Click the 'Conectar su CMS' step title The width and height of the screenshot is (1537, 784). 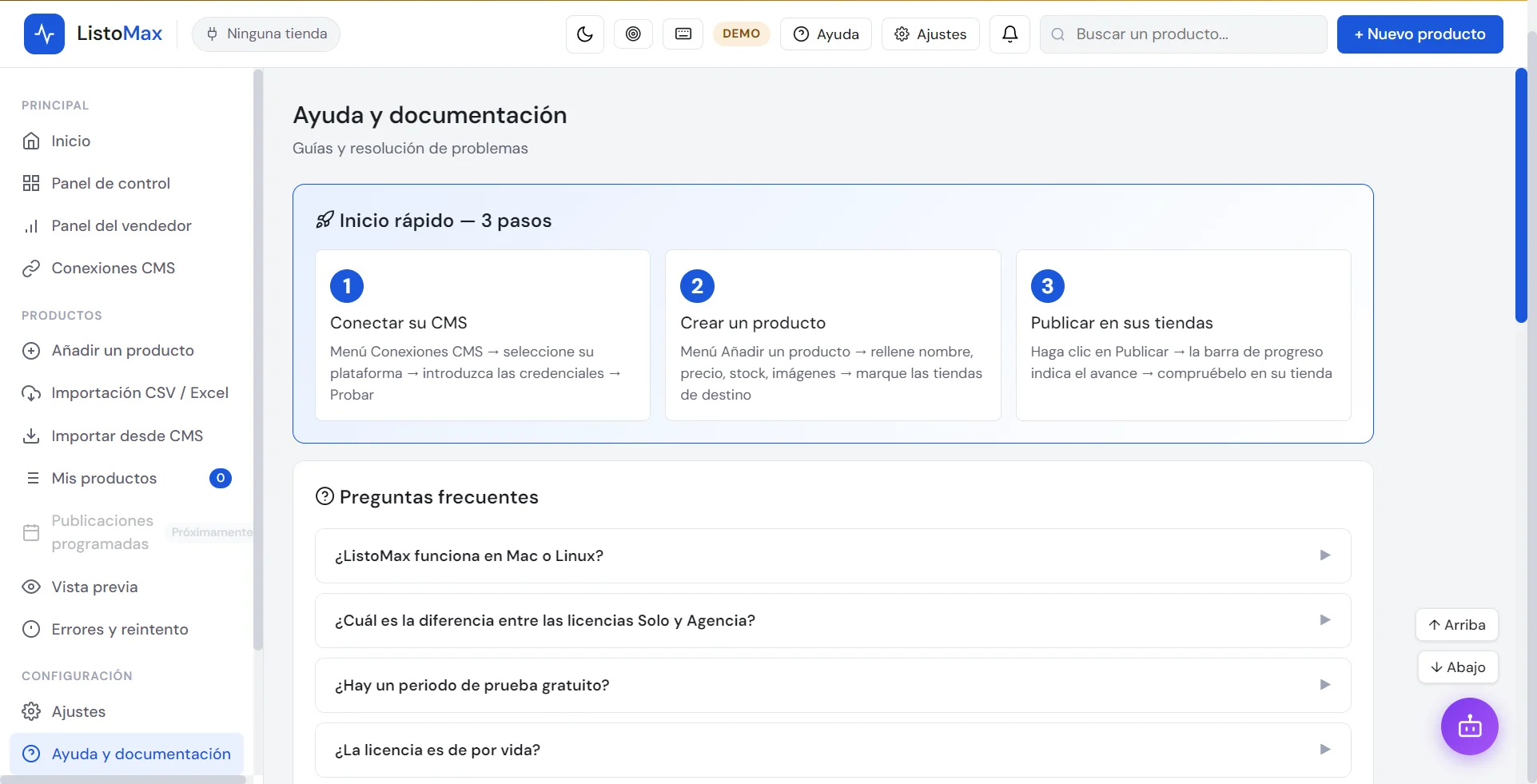[x=399, y=323]
